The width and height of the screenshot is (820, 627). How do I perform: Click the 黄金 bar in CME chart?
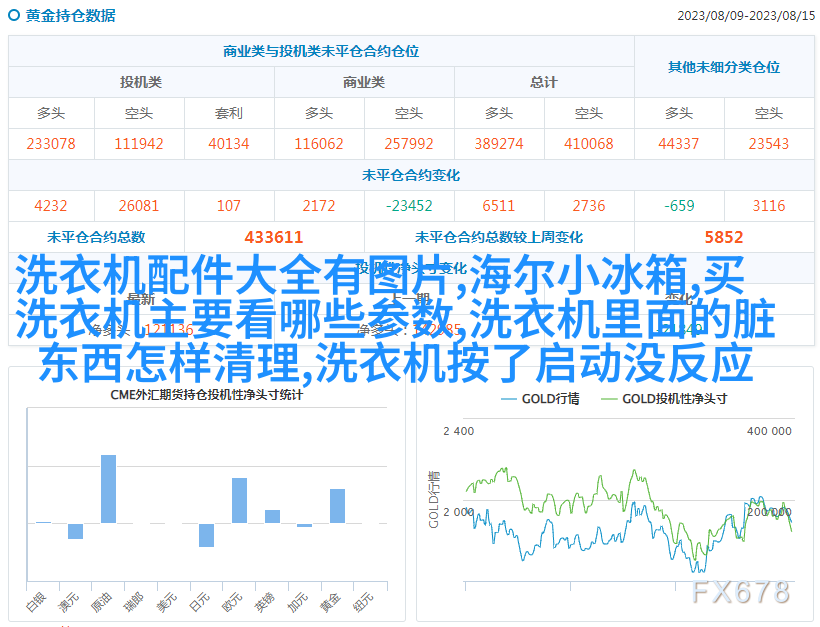point(337,505)
